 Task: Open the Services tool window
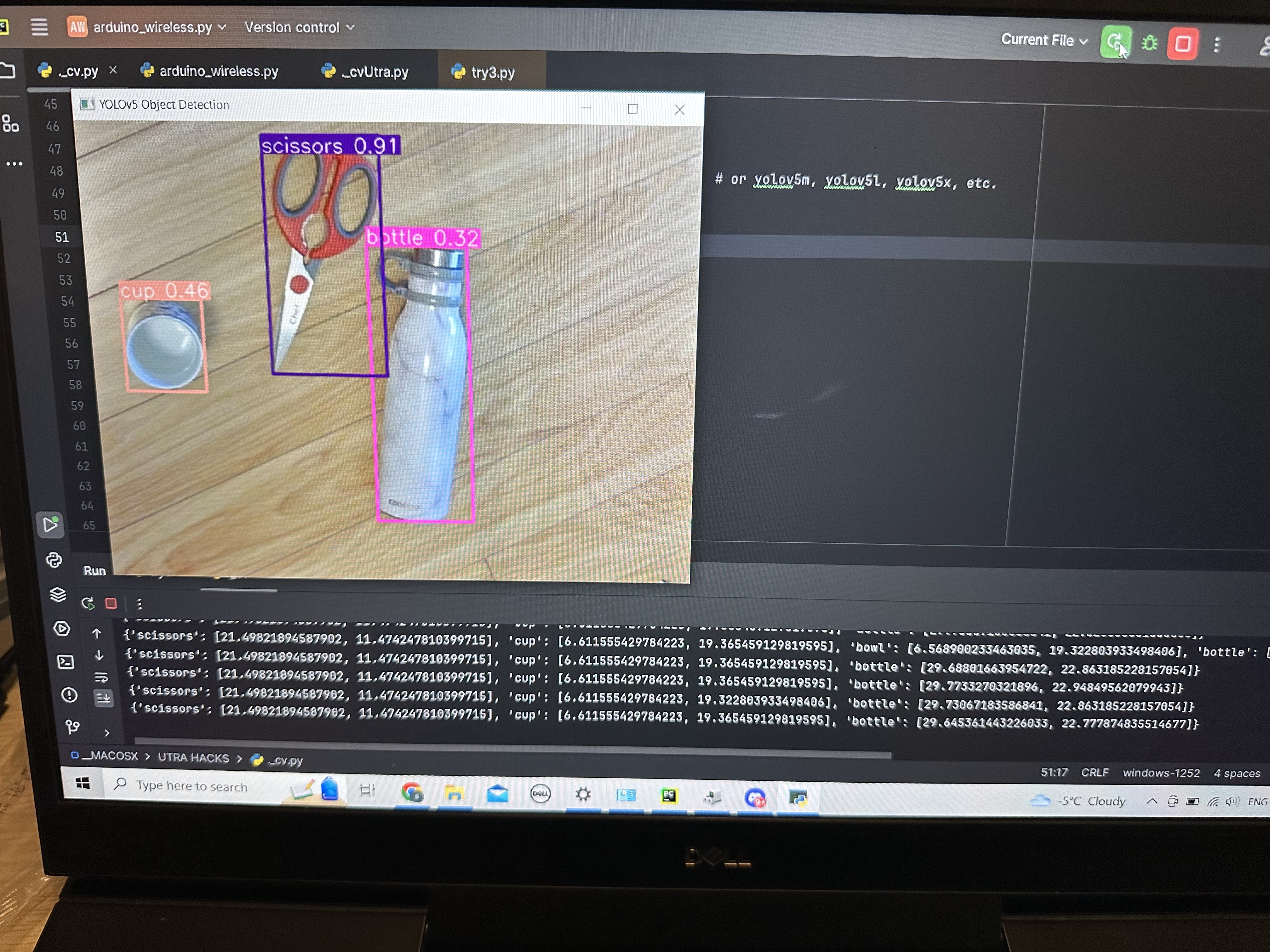coord(61,628)
